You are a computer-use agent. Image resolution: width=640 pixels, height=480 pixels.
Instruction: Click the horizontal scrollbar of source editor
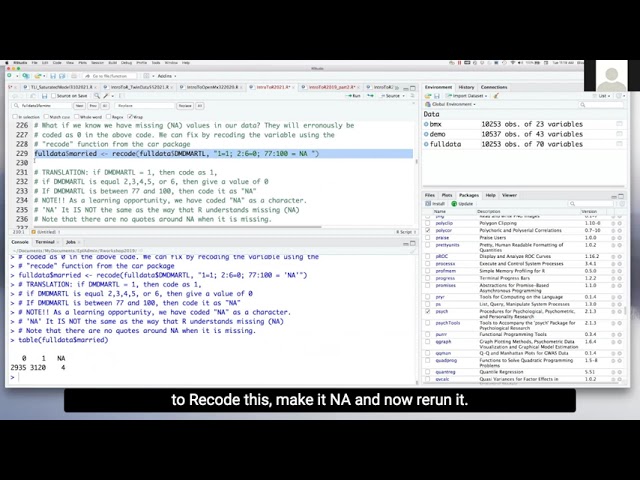click(x=177, y=227)
